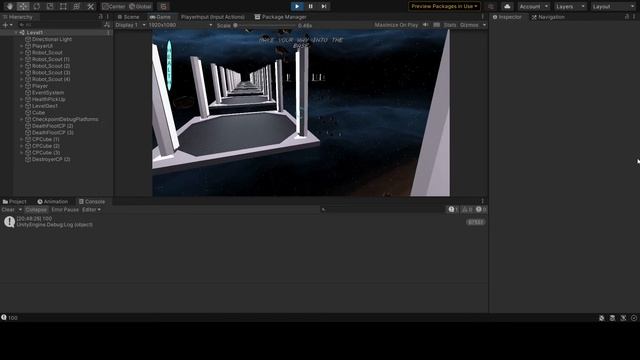This screenshot has height=360, width=640.
Task: Click the status bar info message icon
Action: [x=4, y=317]
